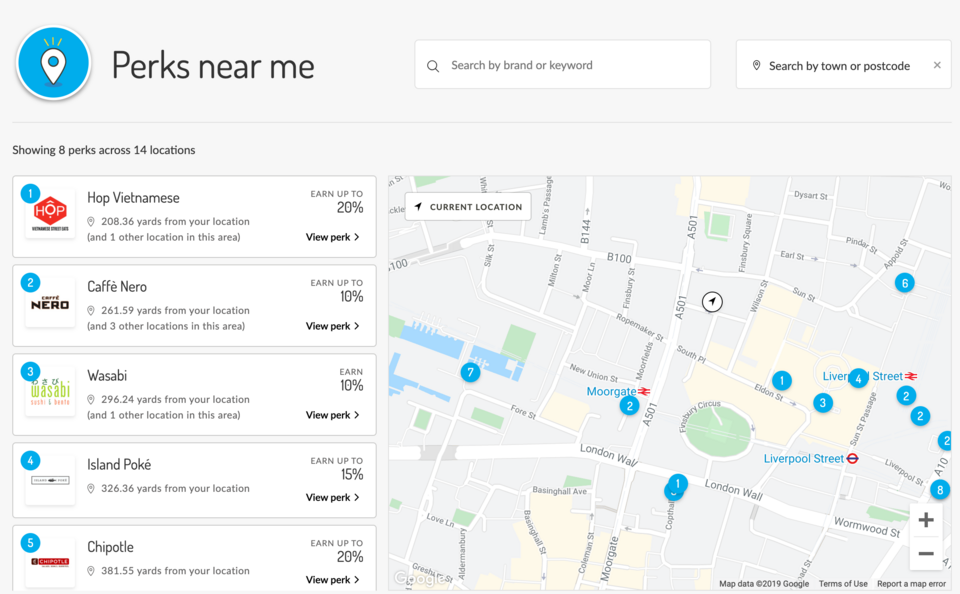Select map marker 1 on Eldon St
The height and width of the screenshot is (594, 960).
coord(781,380)
